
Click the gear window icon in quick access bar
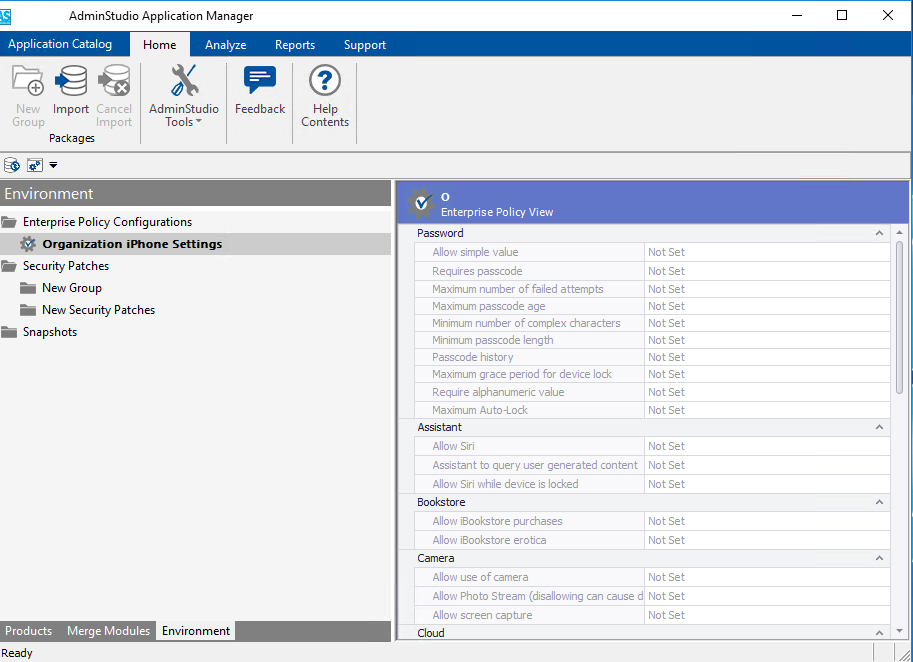pyautogui.click(x=34, y=165)
